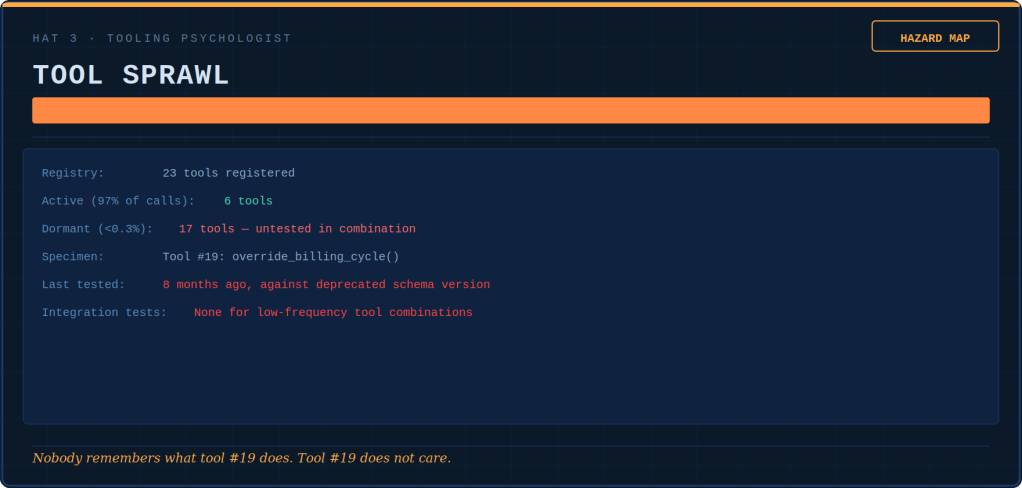Click the thin orange strip at the top edge
Screen dimensions: 1022x488
tap(510, 4)
